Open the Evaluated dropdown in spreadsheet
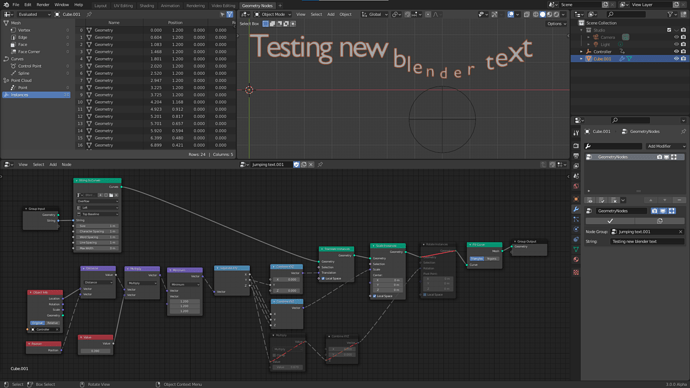690x388 pixels. coord(34,15)
